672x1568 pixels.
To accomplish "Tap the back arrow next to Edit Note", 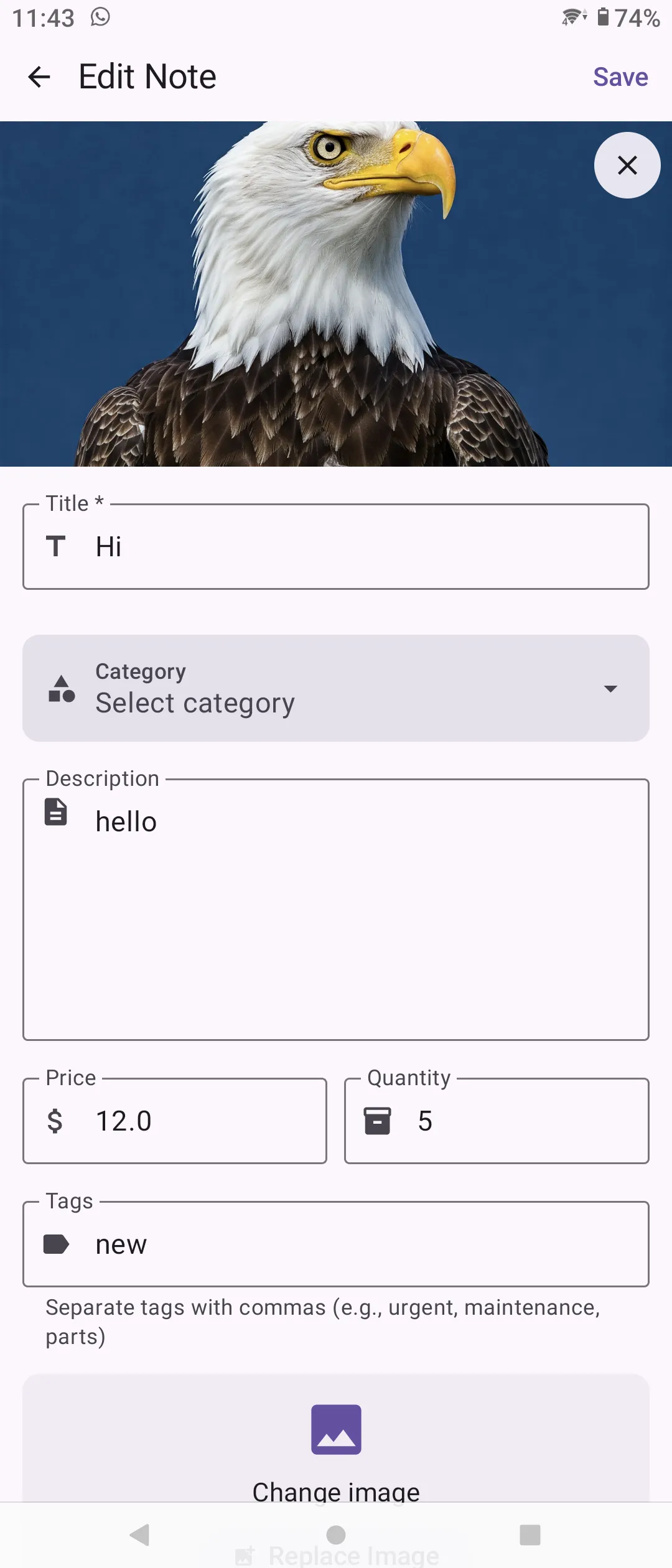I will [x=39, y=77].
